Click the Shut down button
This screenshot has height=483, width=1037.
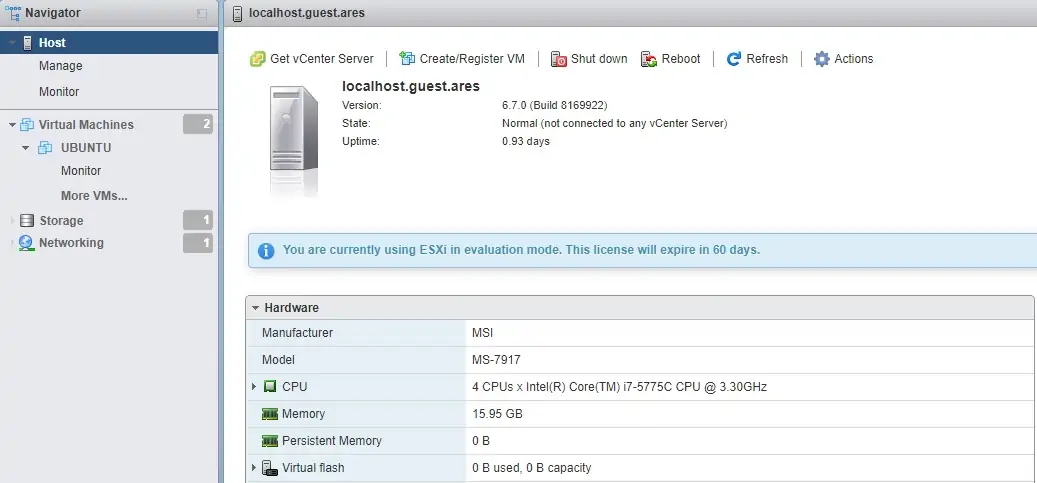(589, 59)
